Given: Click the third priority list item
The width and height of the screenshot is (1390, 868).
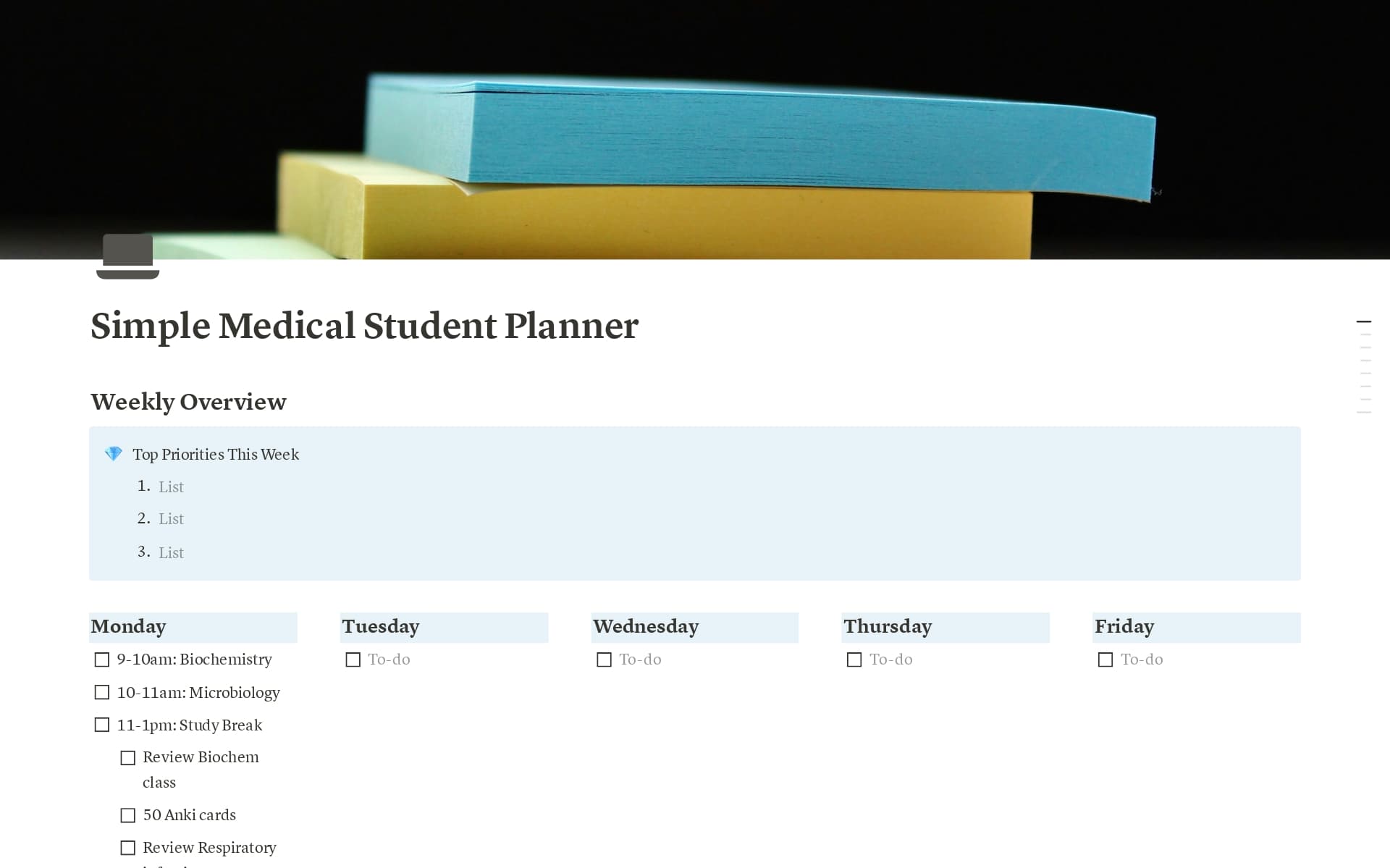Looking at the screenshot, I should [172, 553].
